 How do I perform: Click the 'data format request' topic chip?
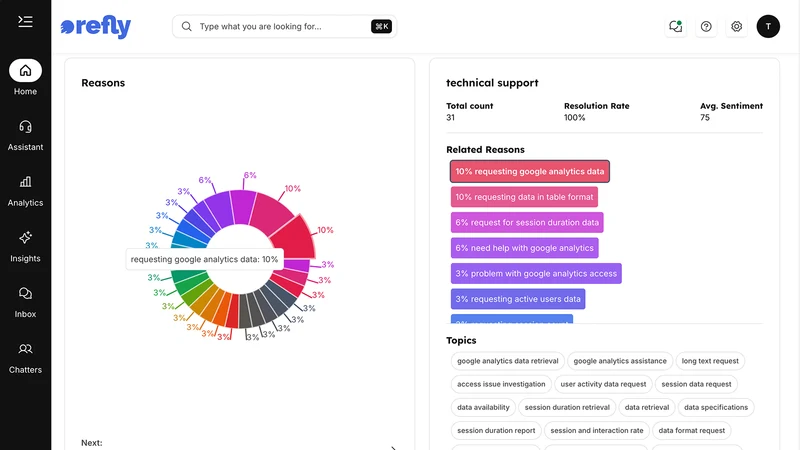(691, 431)
